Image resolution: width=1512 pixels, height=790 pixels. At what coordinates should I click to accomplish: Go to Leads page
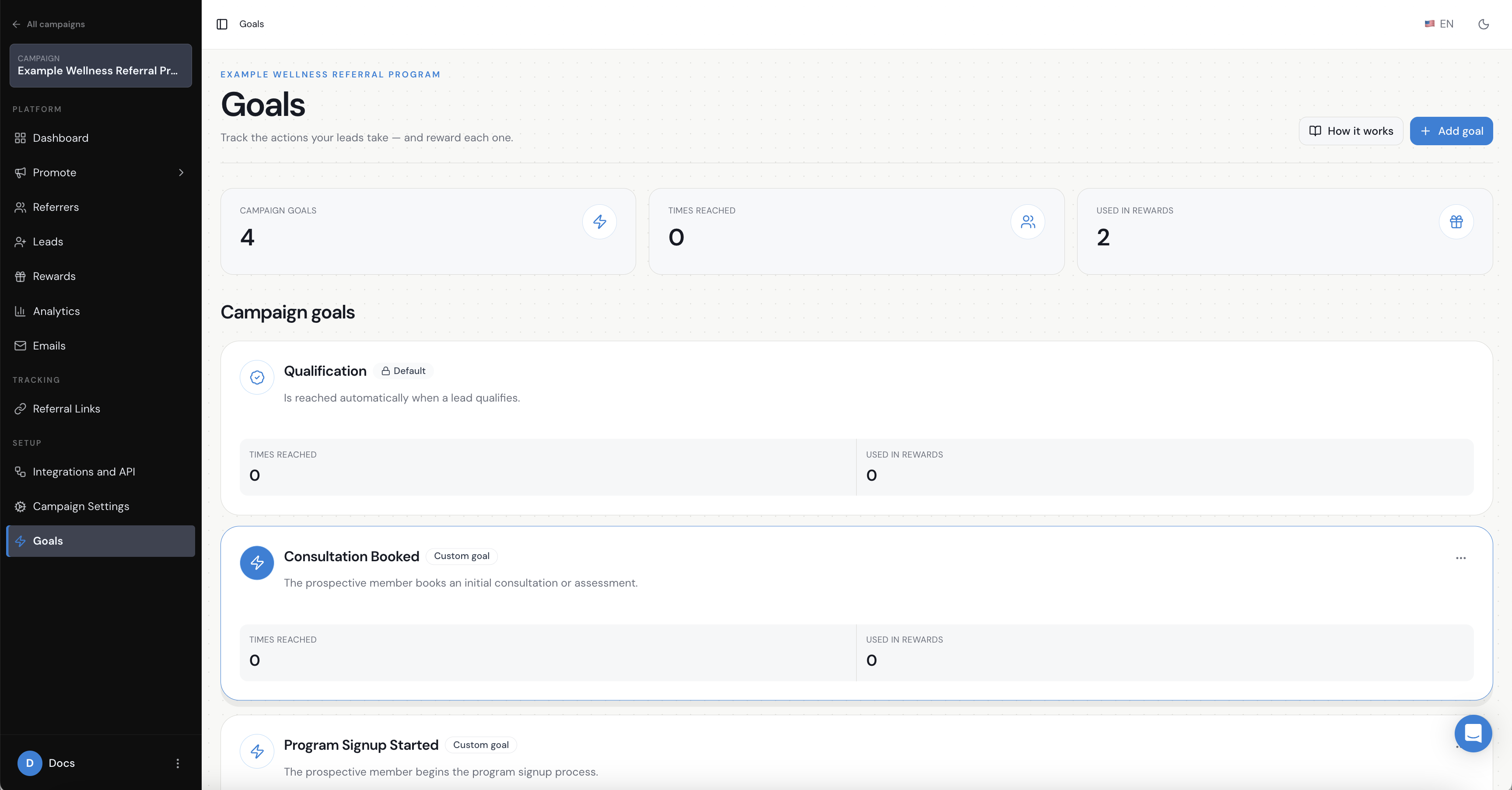coord(100,242)
